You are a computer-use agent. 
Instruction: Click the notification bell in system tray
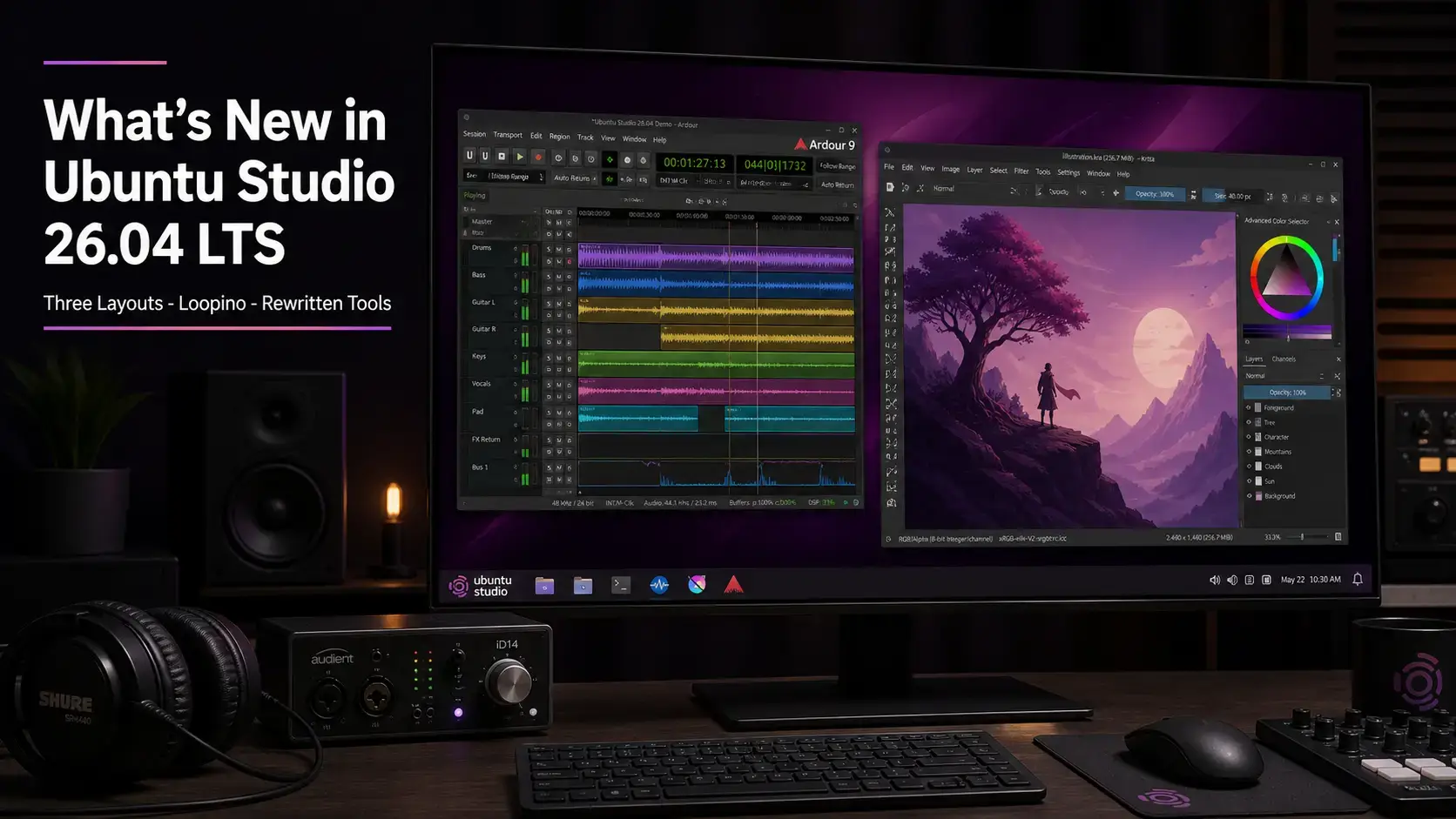(1357, 580)
